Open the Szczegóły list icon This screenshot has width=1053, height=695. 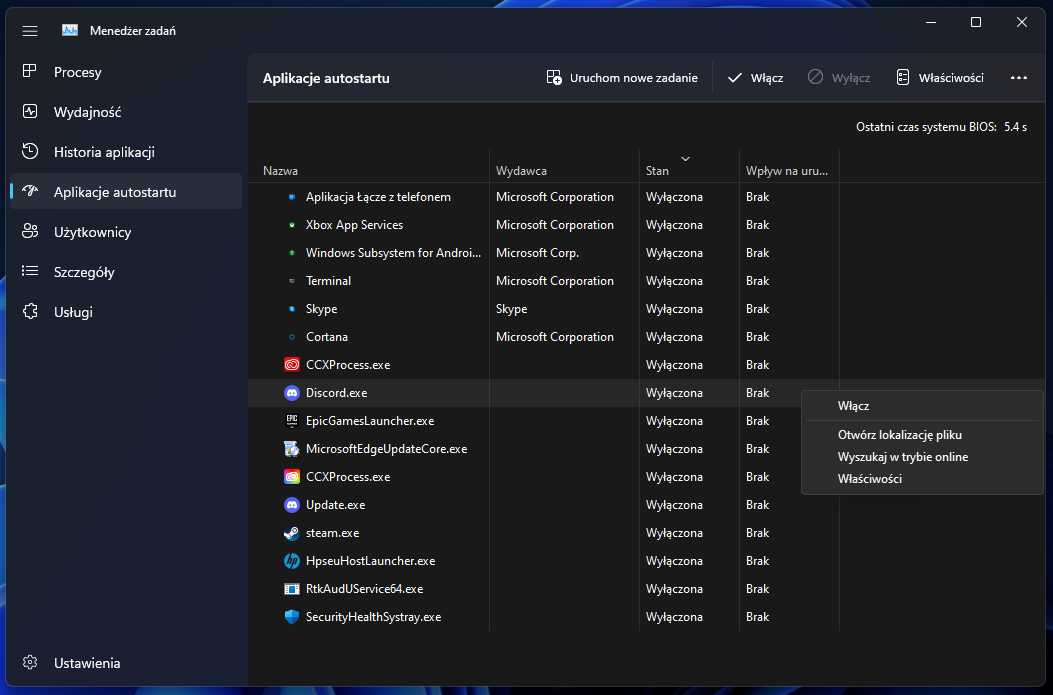pyautogui.click(x=30, y=271)
